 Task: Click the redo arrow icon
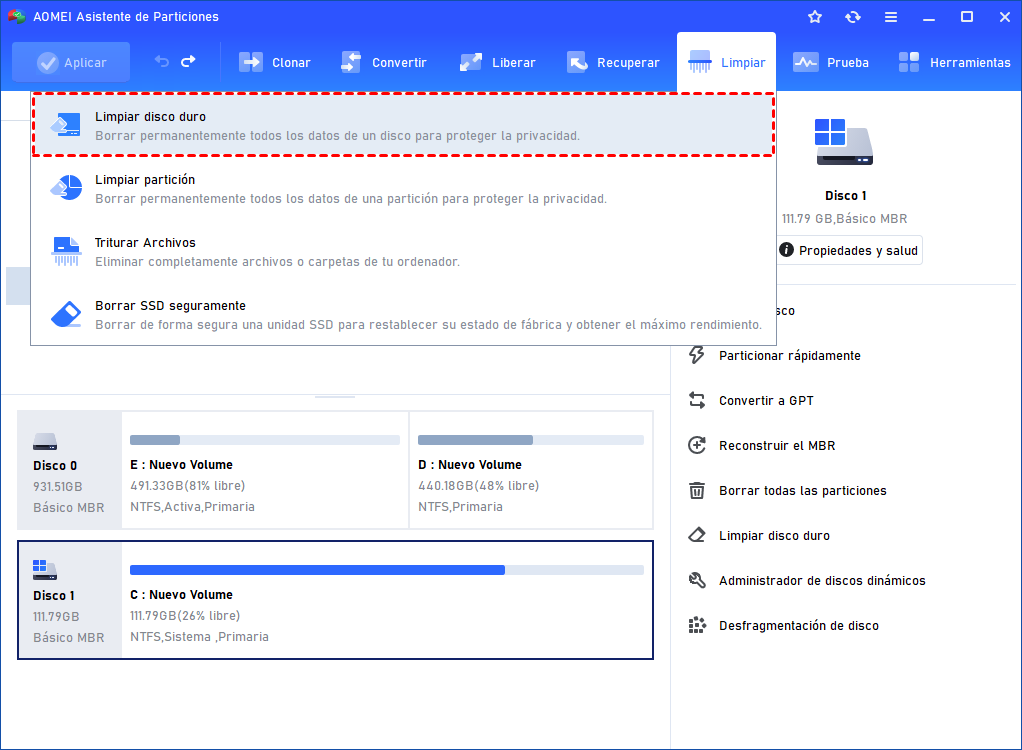[188, 62]
